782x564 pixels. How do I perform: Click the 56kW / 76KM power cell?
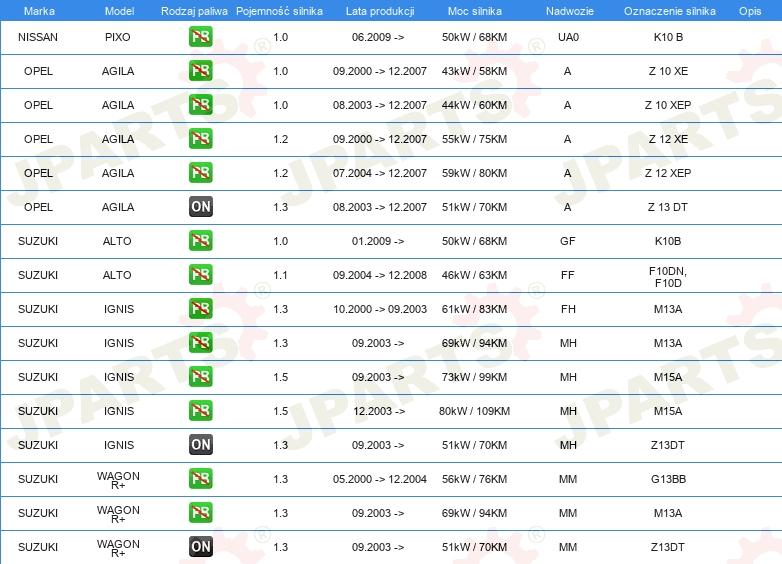pos(474,478)
